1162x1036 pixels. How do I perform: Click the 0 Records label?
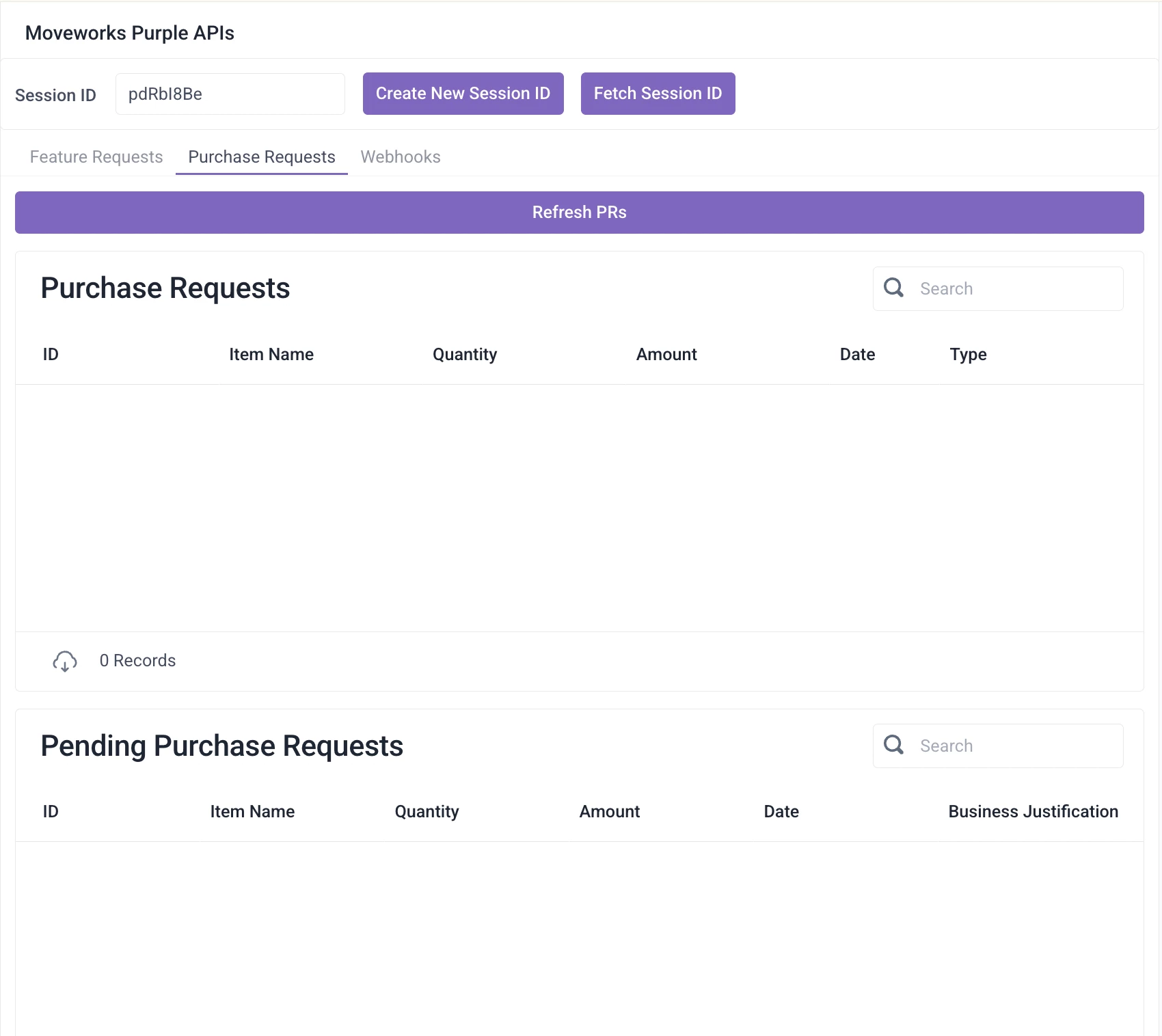tap(137, 661)
